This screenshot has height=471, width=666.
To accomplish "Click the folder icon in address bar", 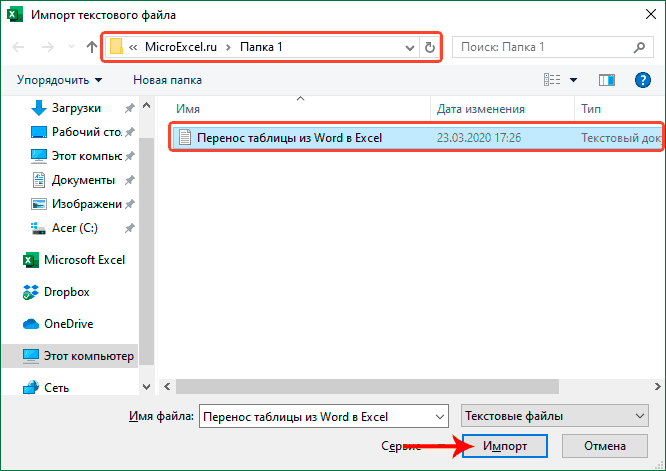I will [x=116, y=47].
